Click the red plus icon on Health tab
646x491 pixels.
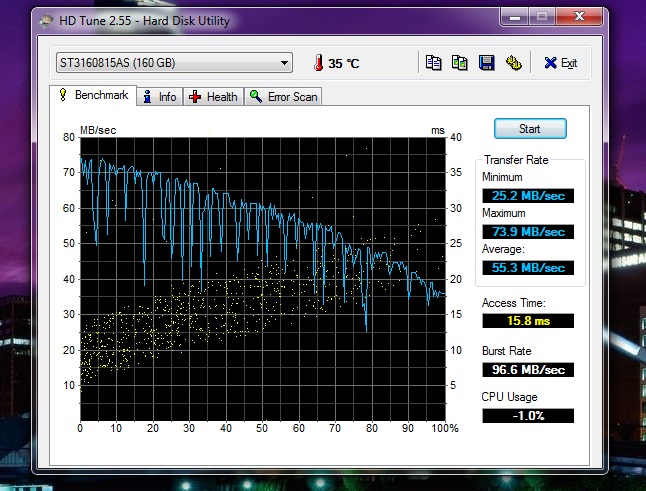(195, 97)
